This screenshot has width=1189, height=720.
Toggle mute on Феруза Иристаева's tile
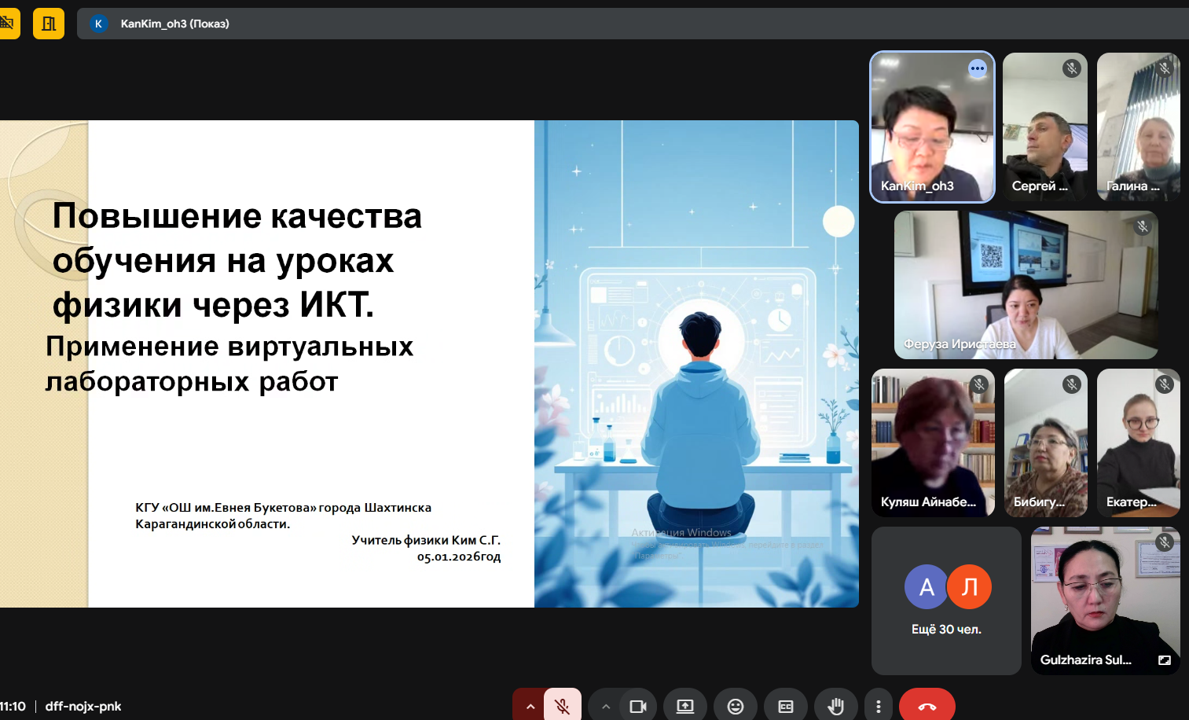pos(1141,225)
